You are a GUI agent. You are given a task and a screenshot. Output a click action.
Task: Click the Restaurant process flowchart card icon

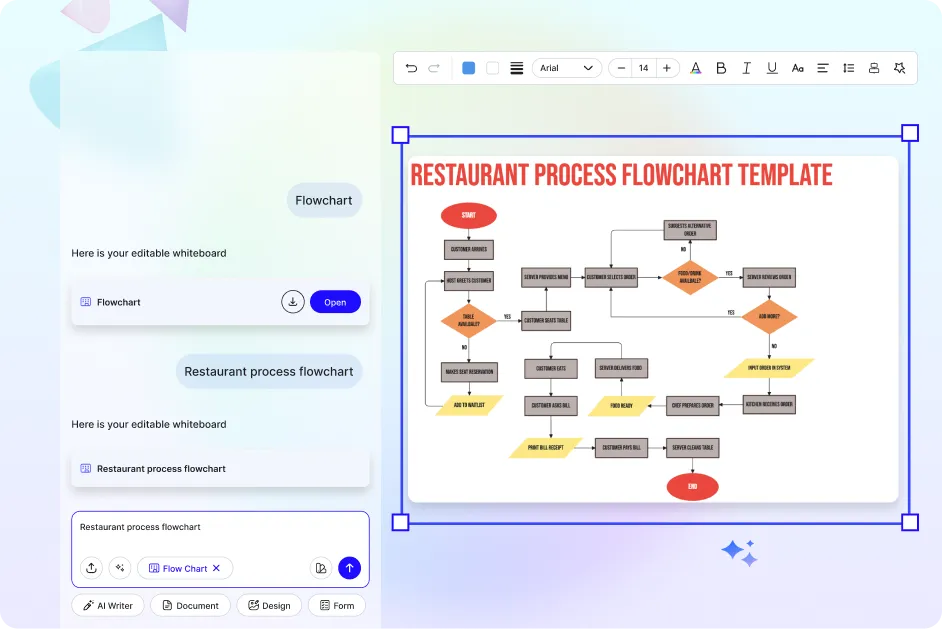coord(86,468)
